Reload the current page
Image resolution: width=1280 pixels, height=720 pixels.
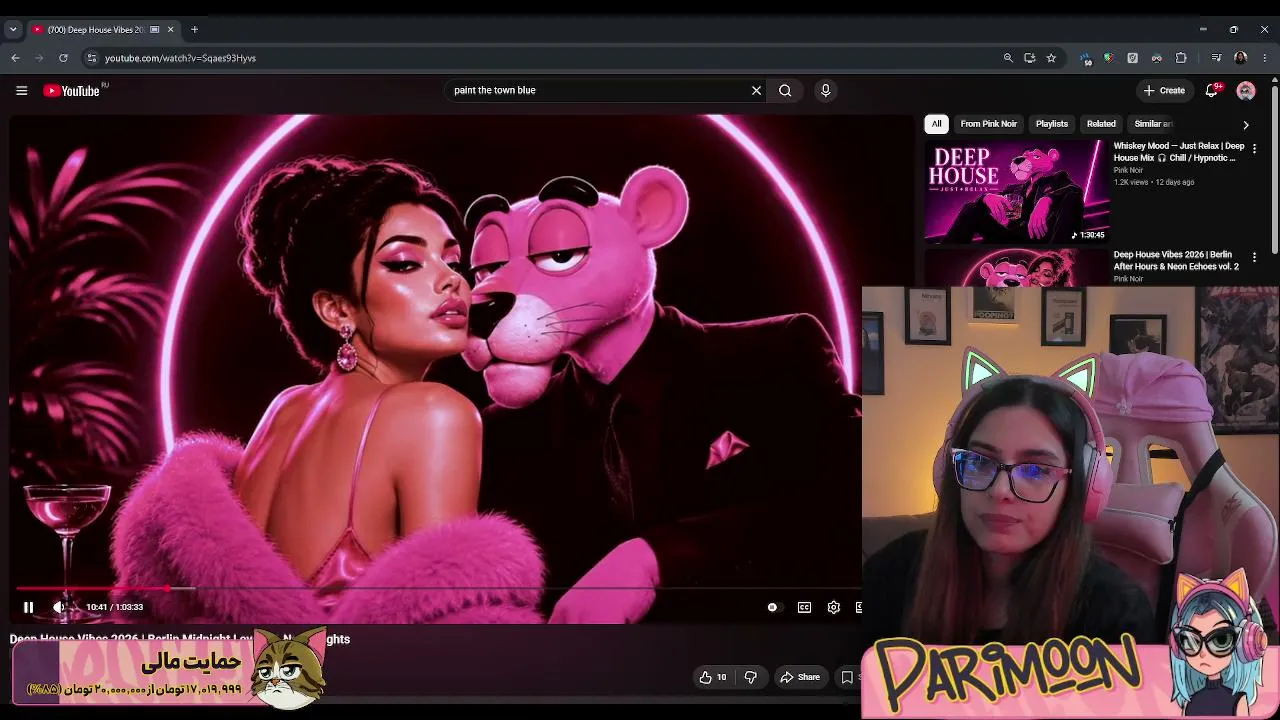point(63,58)
